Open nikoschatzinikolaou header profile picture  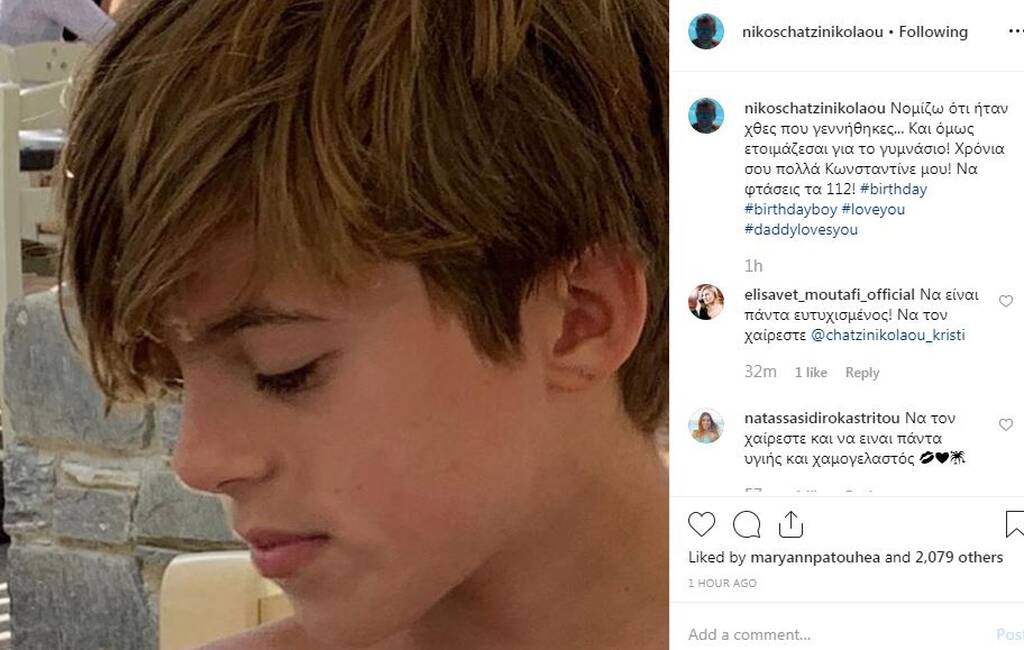point(706,32)
